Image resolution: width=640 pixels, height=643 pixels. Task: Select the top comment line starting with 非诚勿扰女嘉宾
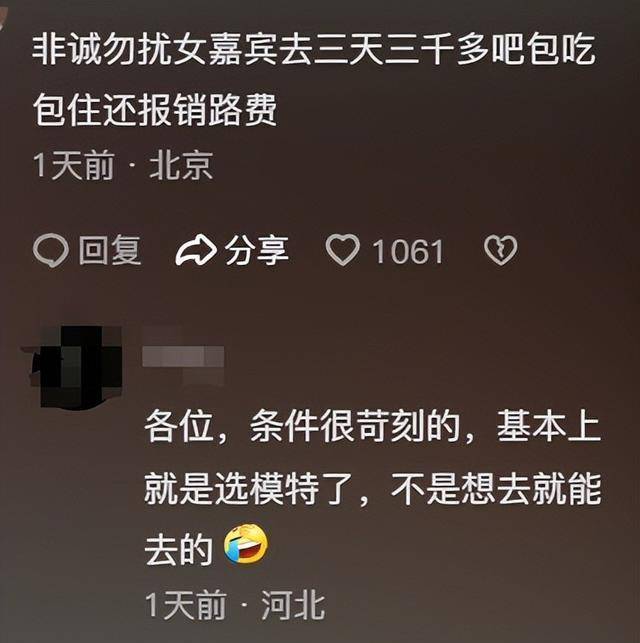pos(314,51)
